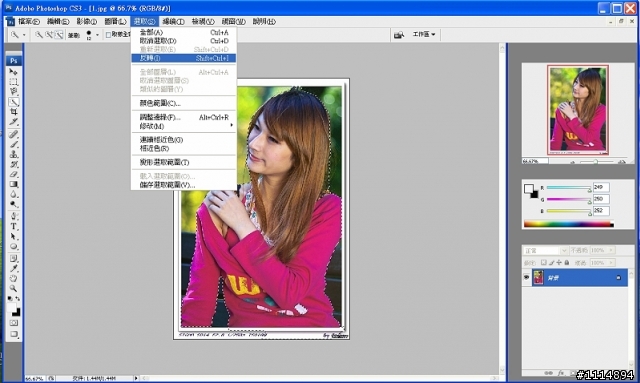The image size is (640, 383).
Task: Choose 儲存選取範圍(V)... menu entry
Action: click(184, 185)
